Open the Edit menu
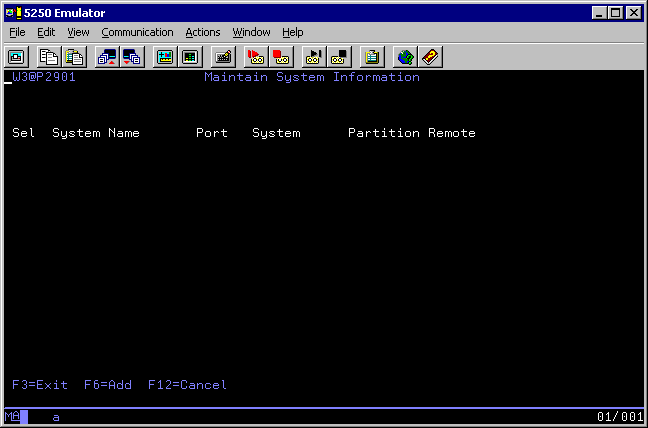648x428 pixels. tap(46, 32)
